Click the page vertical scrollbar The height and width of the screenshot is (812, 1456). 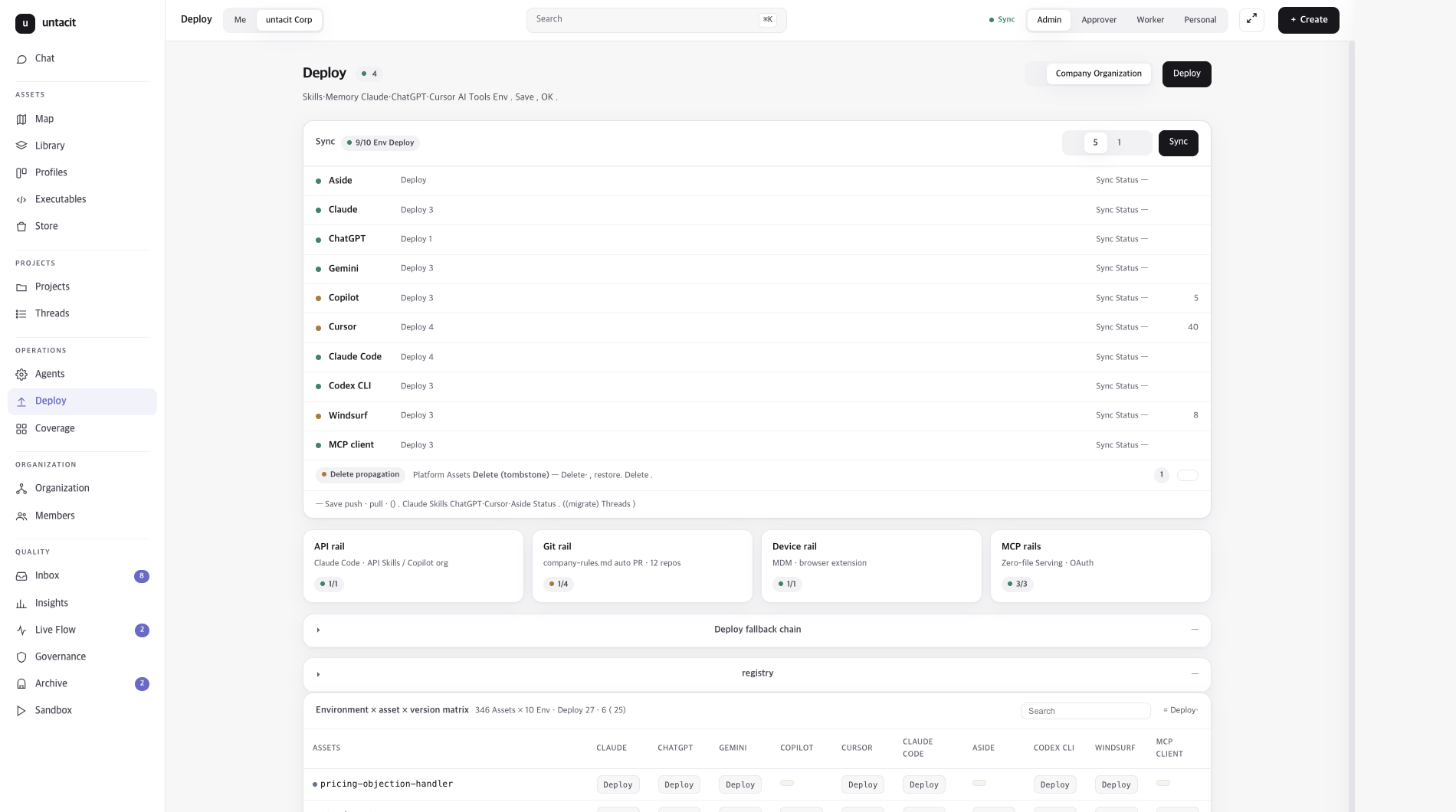[1352, 427]
